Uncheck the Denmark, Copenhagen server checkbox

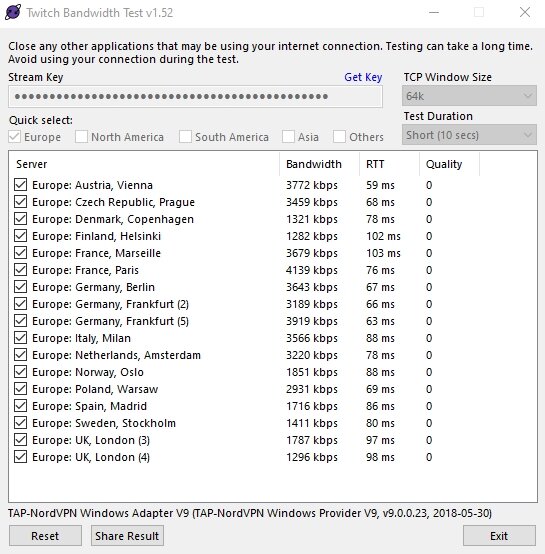pos(20,219)
